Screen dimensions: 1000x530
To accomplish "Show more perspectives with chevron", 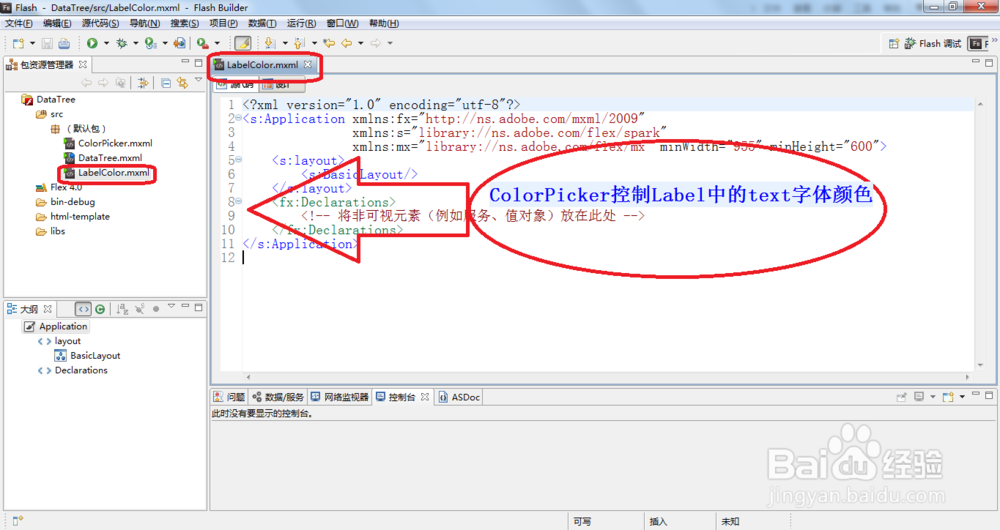I will point(994,40).
